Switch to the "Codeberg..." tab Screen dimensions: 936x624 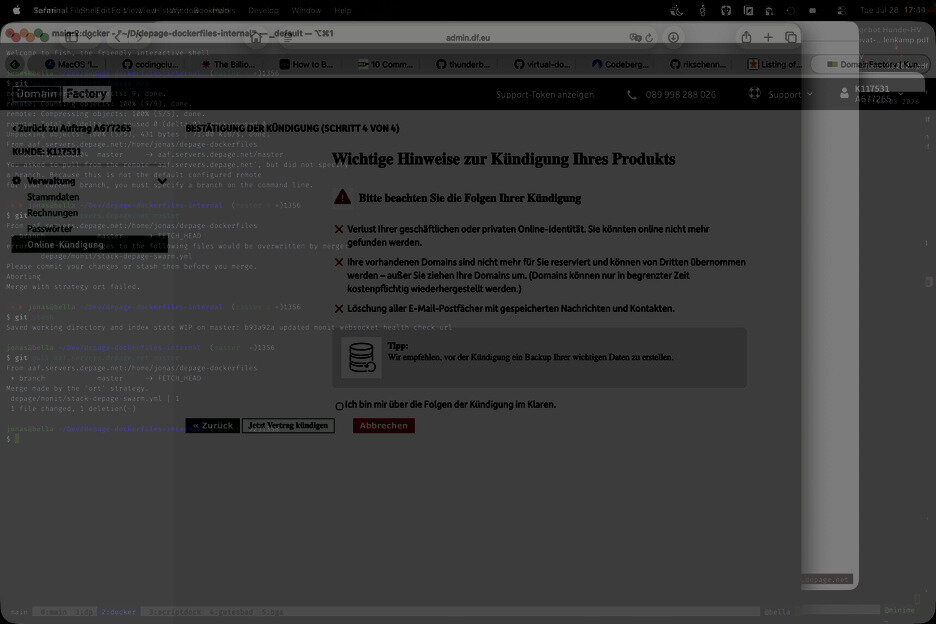pos(620,64)
